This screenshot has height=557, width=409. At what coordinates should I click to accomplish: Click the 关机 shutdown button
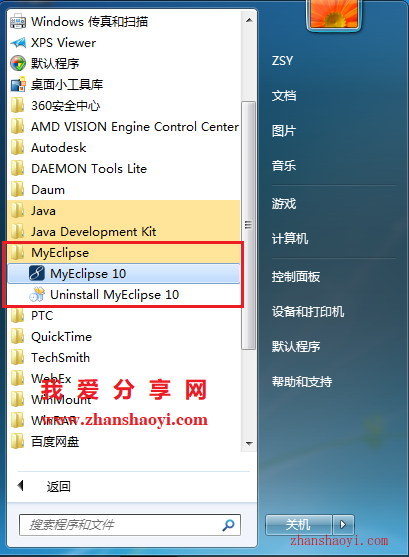coord(298,524)
